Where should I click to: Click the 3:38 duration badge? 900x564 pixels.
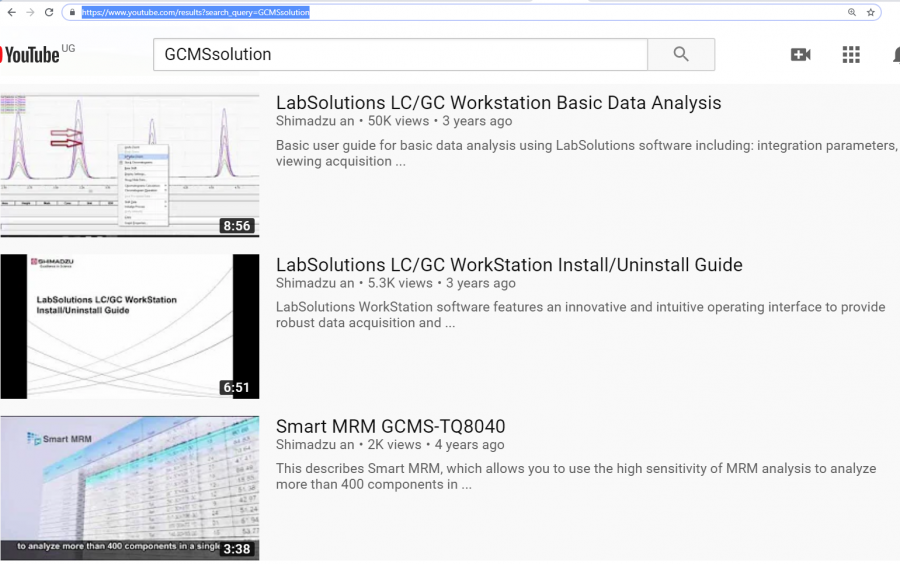(237, 549)
